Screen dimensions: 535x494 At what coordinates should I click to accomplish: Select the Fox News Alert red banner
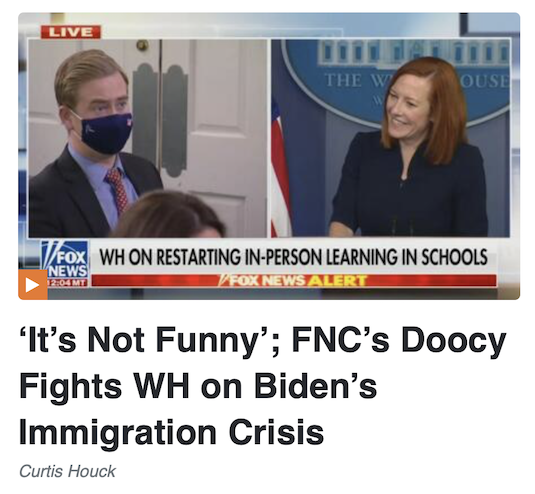(x=294, y=280)
